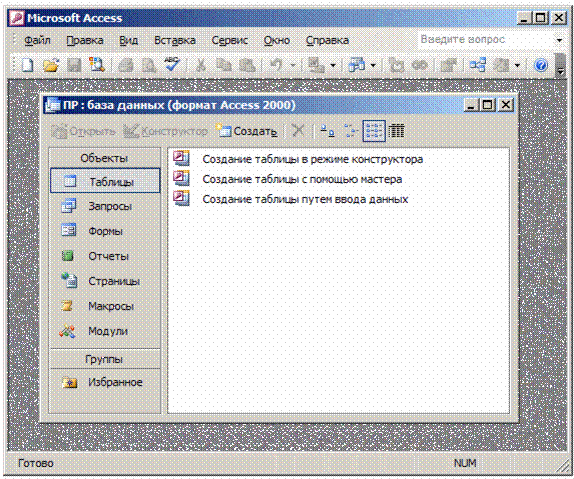The height and width of the screenshot is (479, 574).
Task: Select Запросы in the objects pane
Action: pos(105,206)
